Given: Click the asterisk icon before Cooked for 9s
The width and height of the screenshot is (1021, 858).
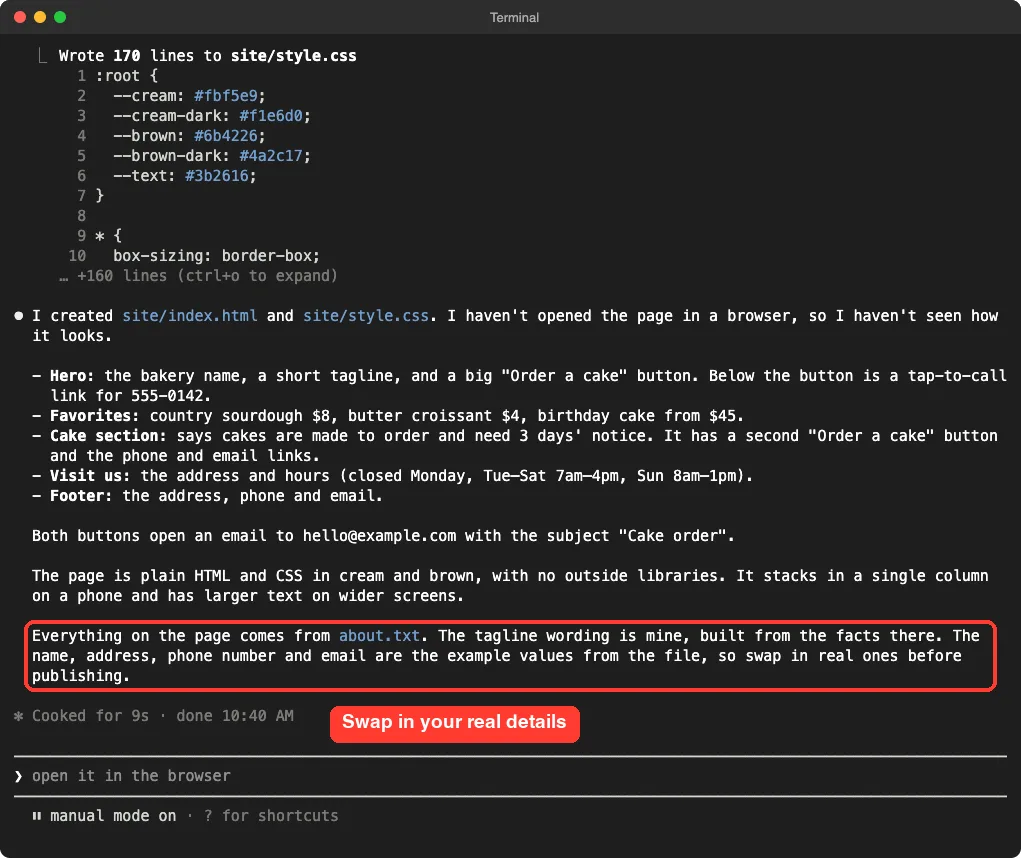Looking at the screenshot, I should tap(18, 716).
